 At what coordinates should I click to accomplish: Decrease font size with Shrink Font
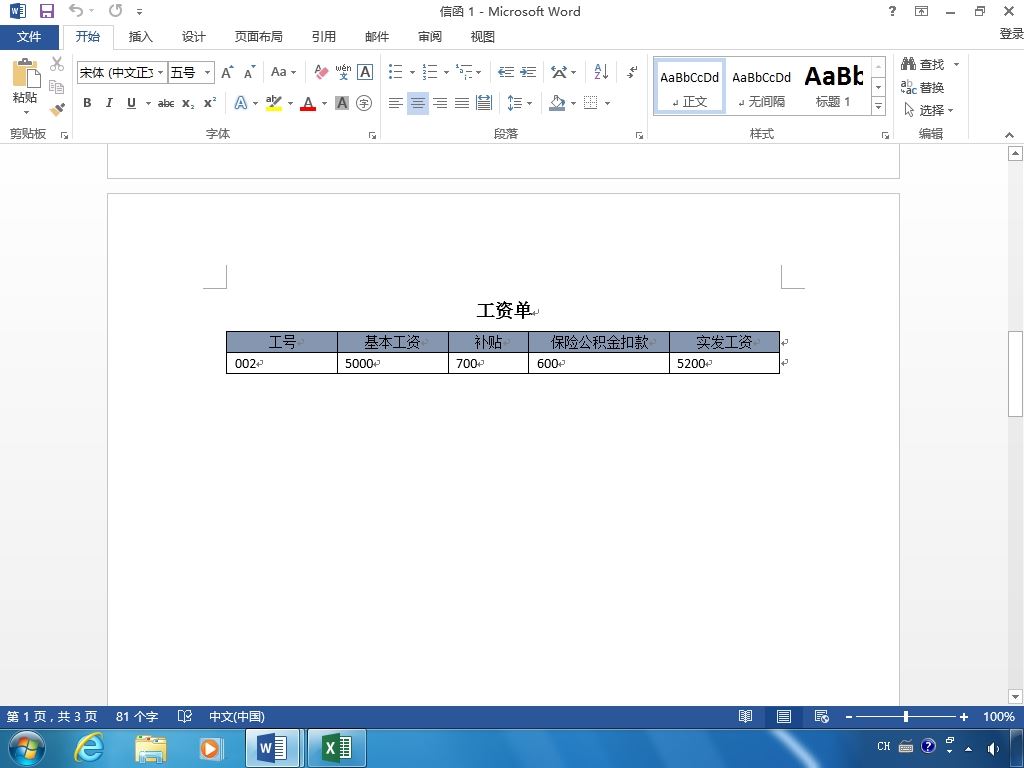[x=249, y=72]
